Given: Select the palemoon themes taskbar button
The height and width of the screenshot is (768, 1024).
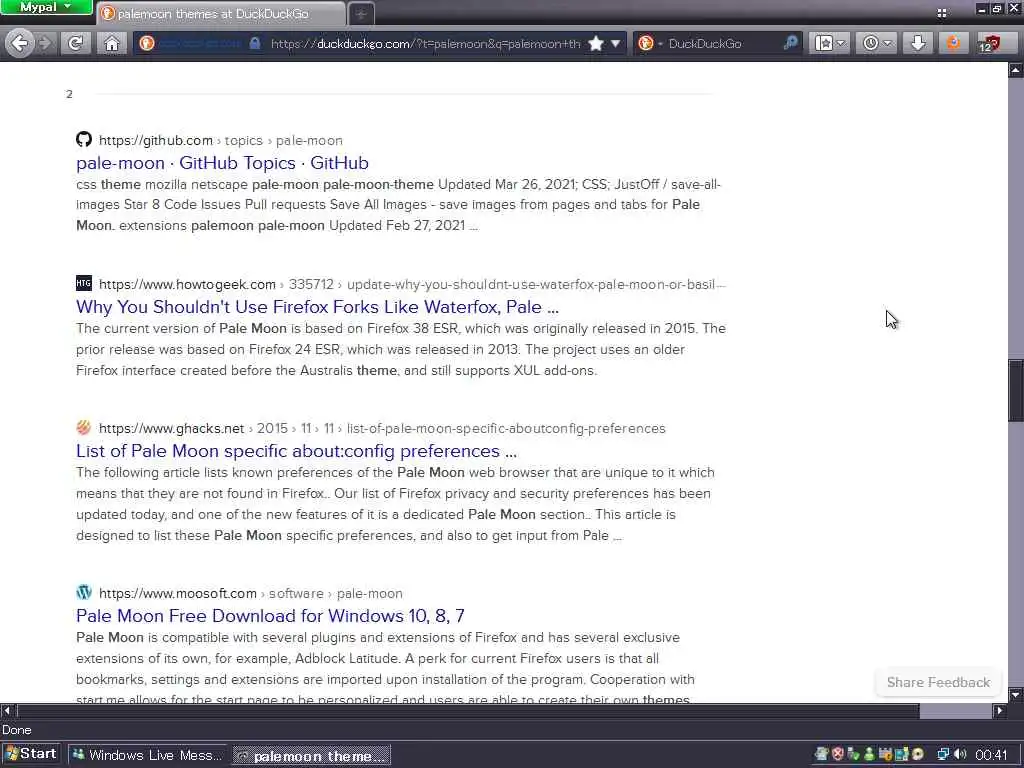Looking at the screenshot, I should 312,756.
